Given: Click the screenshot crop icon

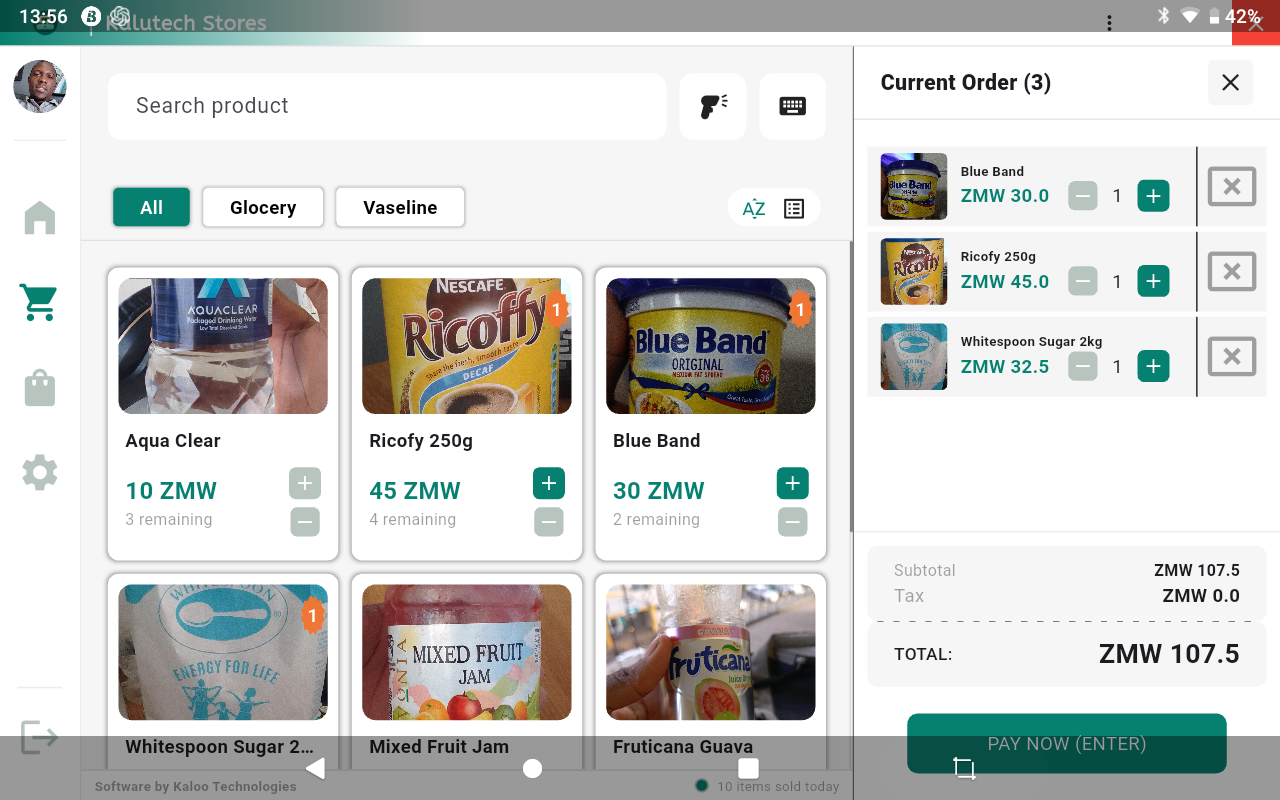Looking at the screenshot, I should click(x=964, y=768).
